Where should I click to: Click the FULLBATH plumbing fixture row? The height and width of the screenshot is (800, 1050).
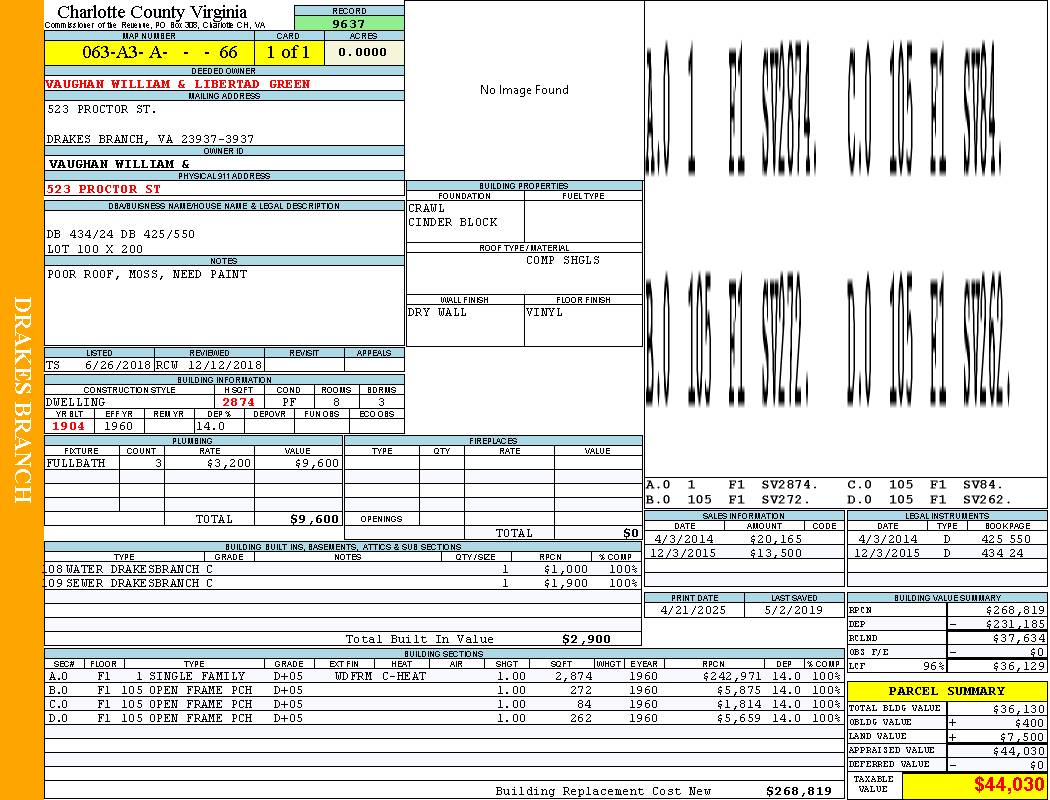point(194,463)
